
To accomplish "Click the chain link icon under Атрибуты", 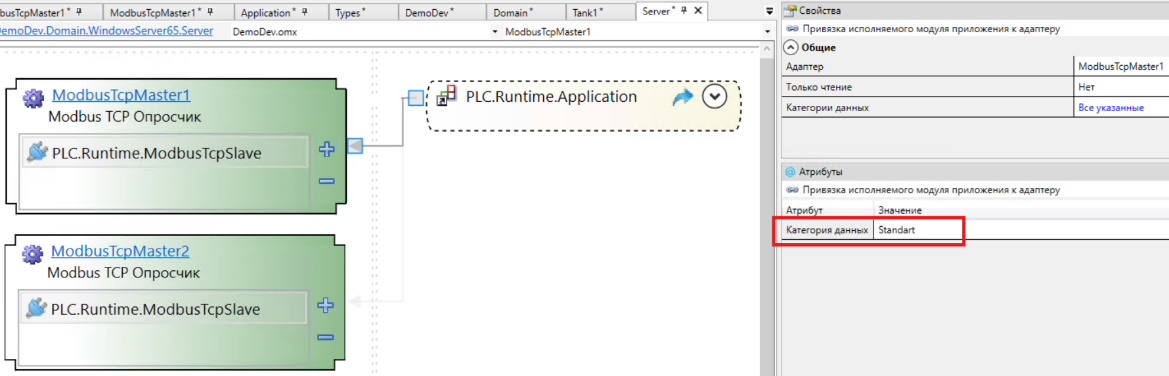I will 792,190.
